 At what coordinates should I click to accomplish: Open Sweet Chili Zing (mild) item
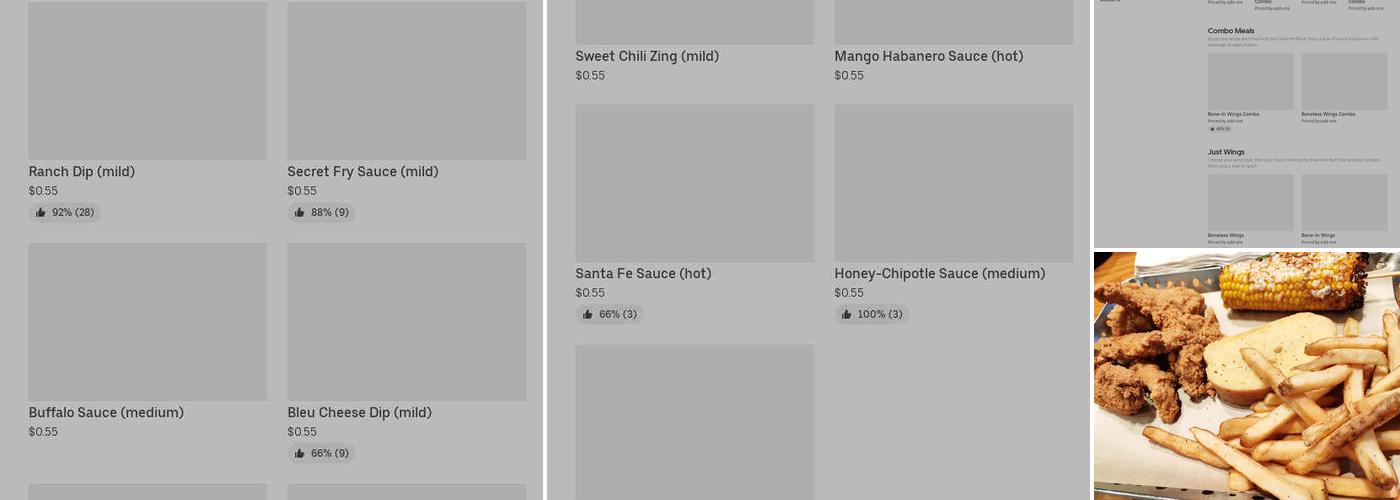pyautogui.click(x=647, y=57)
